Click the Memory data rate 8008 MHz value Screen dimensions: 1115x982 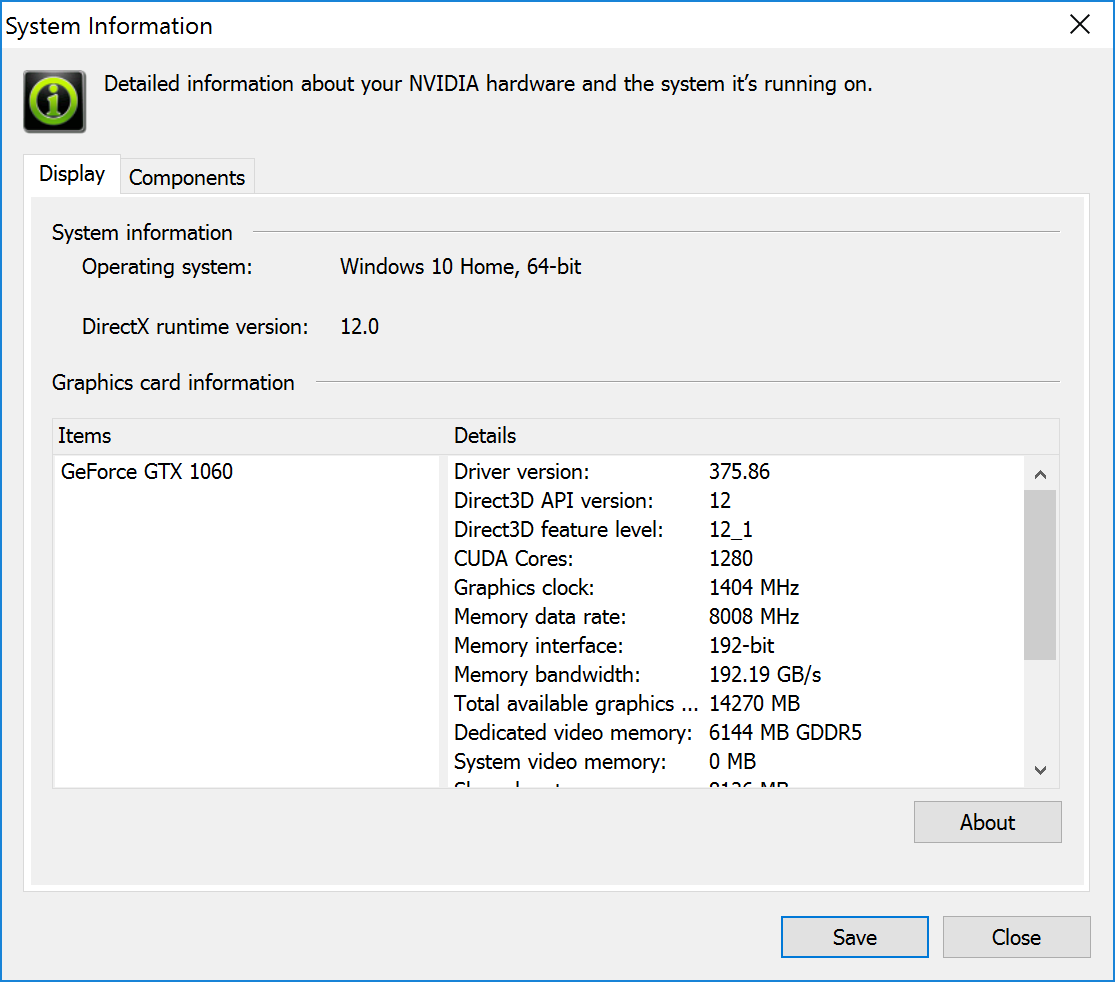tap(754, 617)
